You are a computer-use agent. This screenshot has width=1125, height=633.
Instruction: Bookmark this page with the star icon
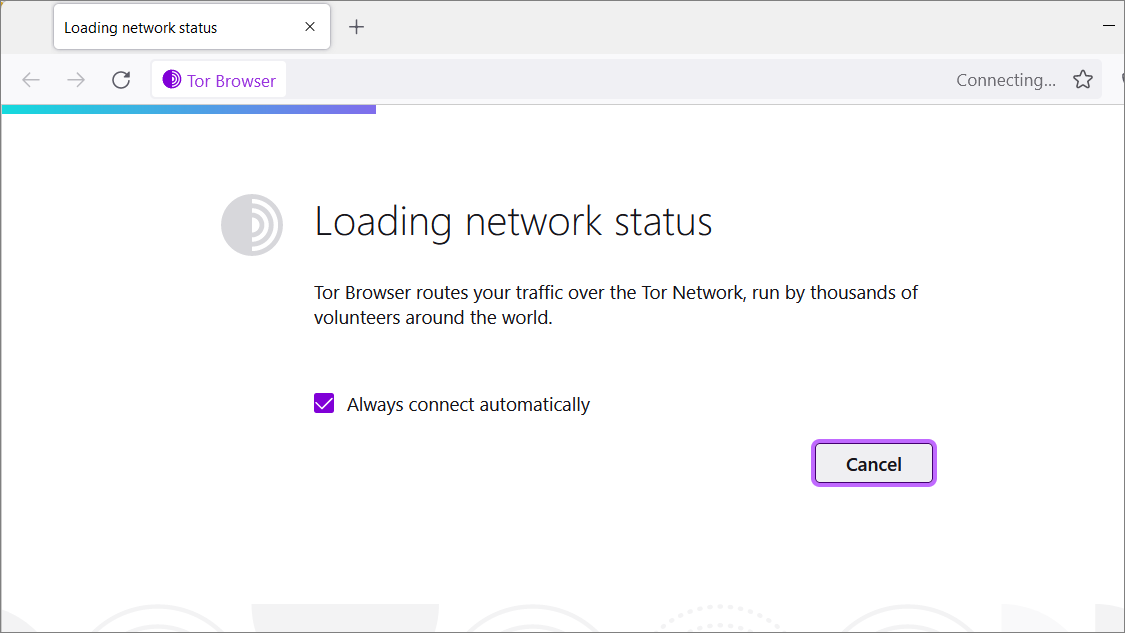click(x=1083, y=80)
